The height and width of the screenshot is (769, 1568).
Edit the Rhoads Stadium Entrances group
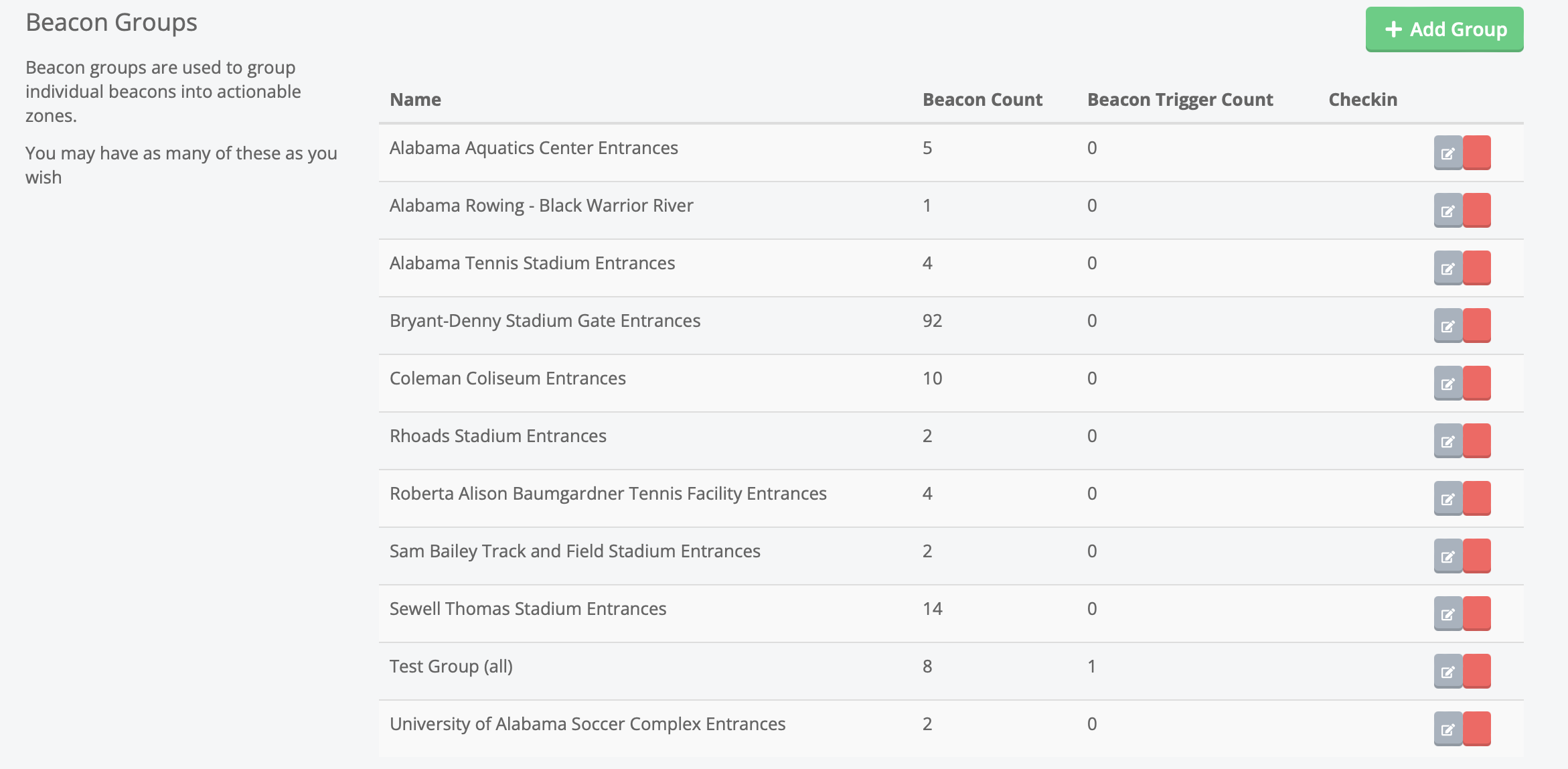click(x=1448, y=441)
